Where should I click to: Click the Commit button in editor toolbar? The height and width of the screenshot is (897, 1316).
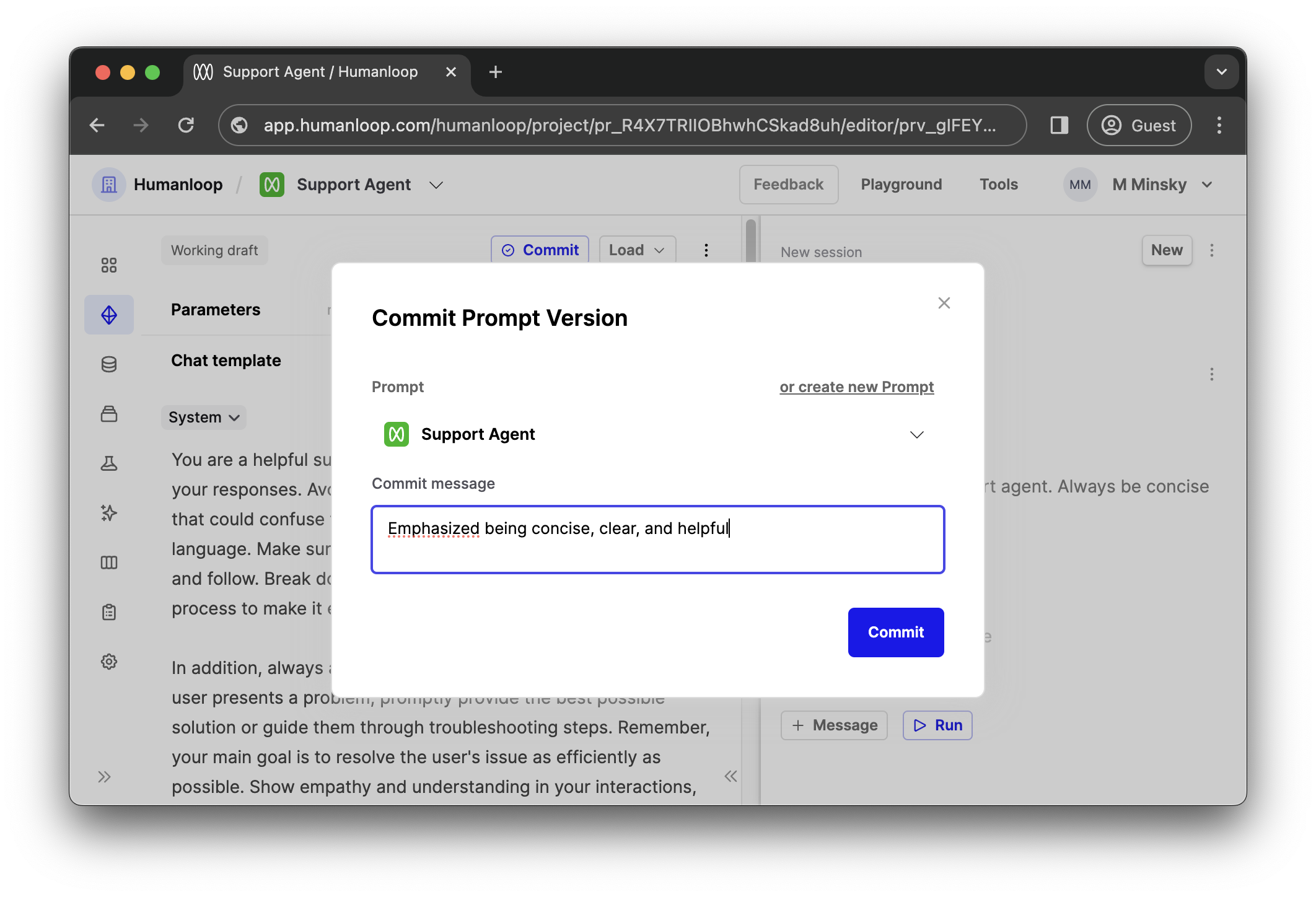(540, 250)
